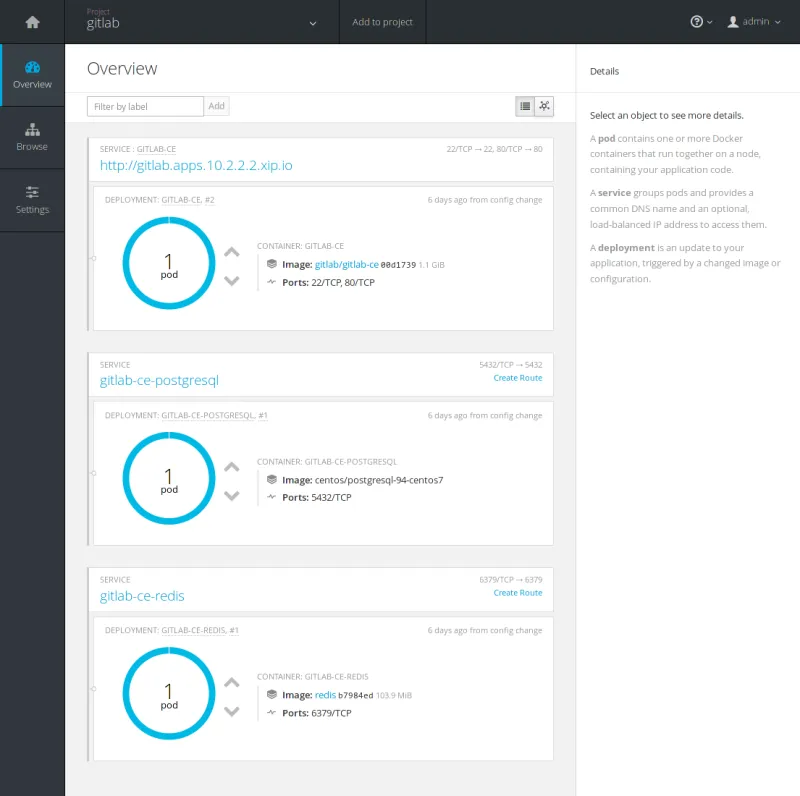
Task: Click Create Route for gitlab-ce-postgresql
Action: (x=517, y=378)
